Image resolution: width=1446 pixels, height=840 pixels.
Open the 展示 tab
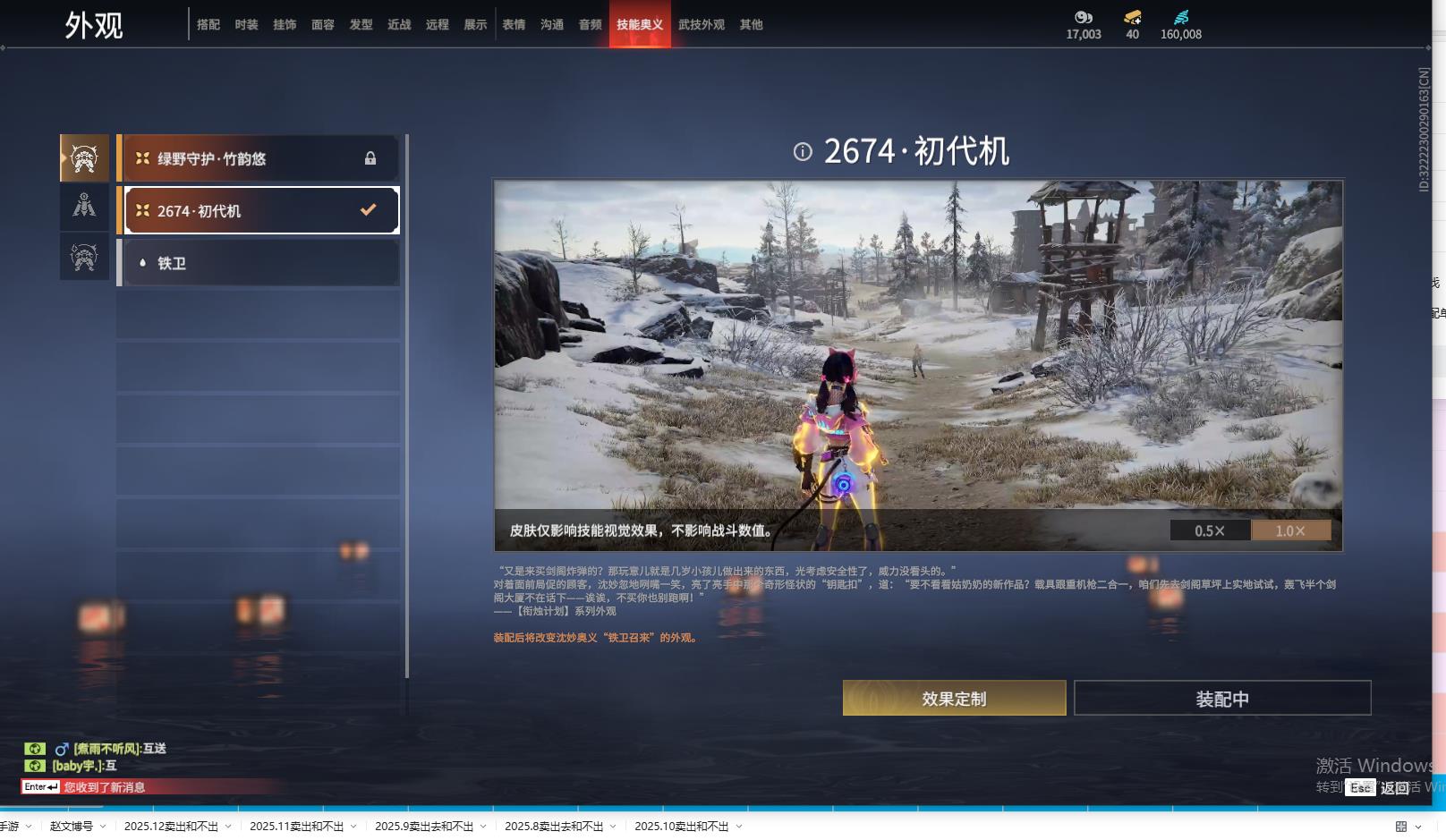[x=476, y=25]
